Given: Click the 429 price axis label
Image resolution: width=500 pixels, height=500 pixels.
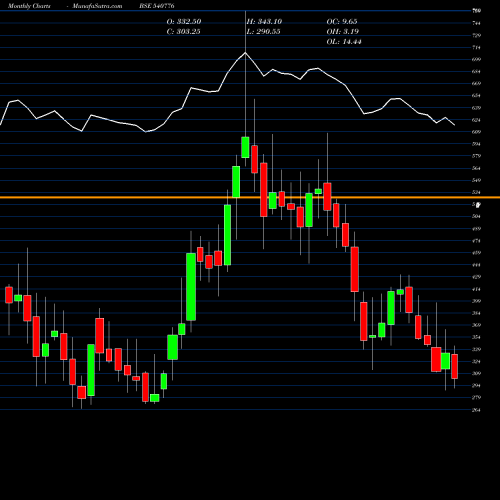Looking at the screenshot, I should 476,277.
